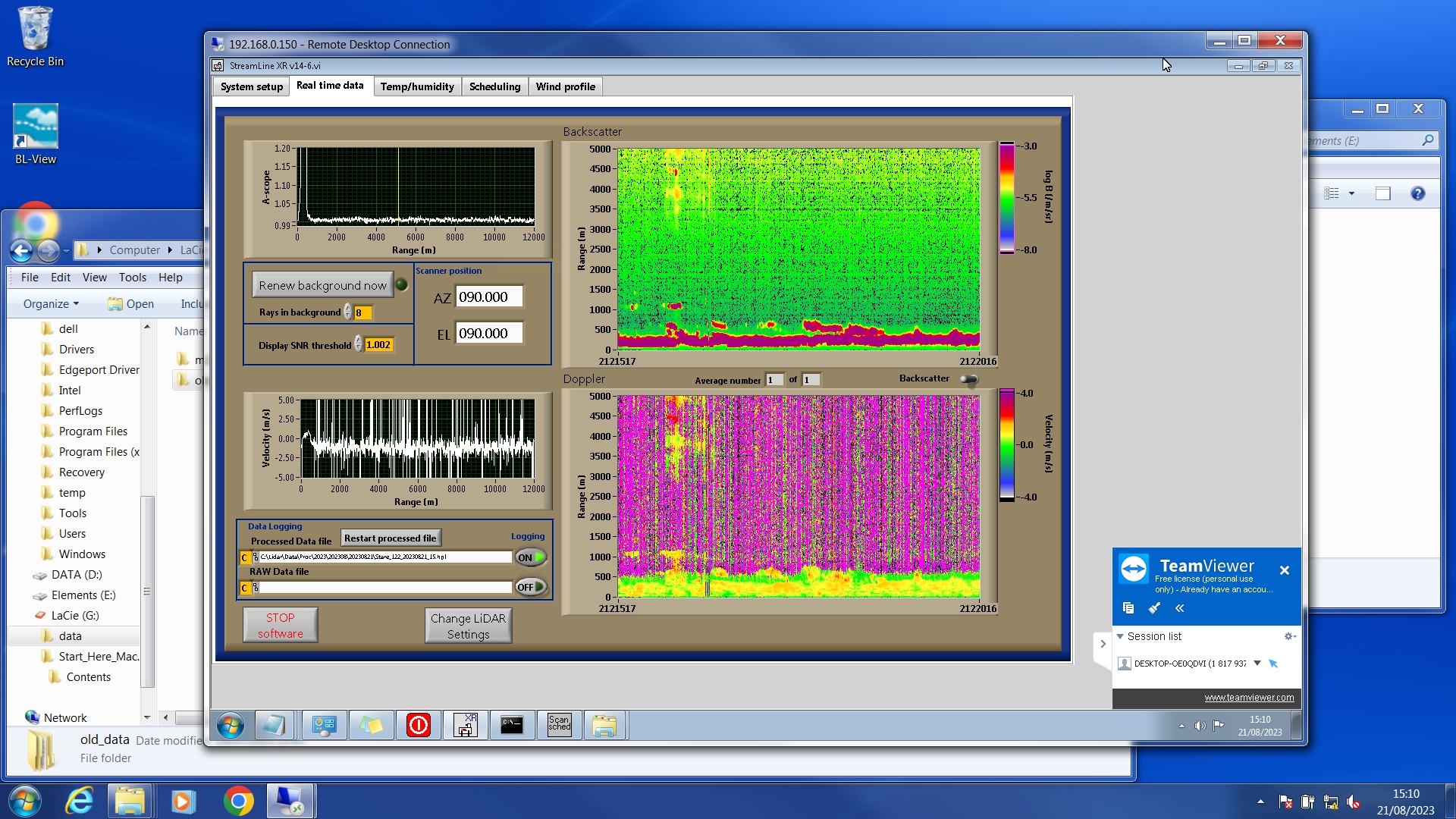1456x819 pixels.
Task: Click the Backscatter color scale bar
Action: pos(1006,198)
